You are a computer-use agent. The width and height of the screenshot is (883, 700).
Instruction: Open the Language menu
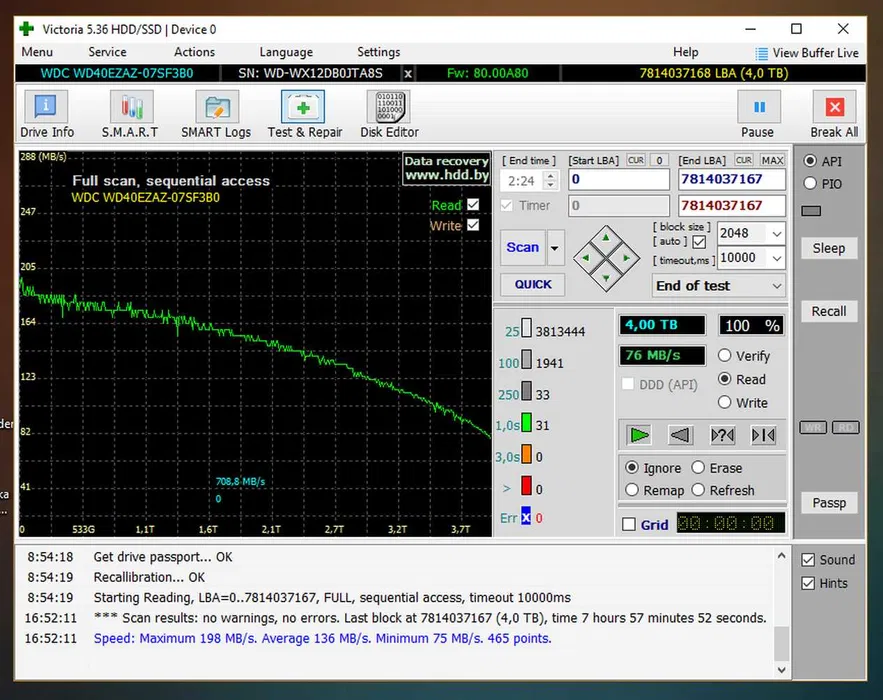coord(286,52)
